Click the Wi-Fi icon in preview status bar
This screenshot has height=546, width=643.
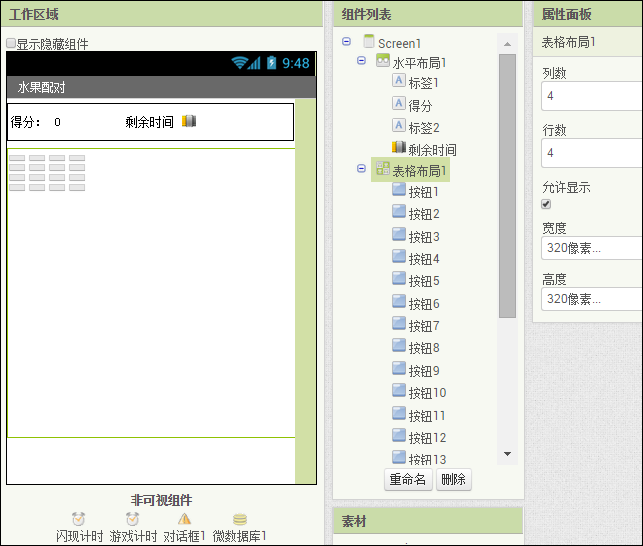[239, 63]
